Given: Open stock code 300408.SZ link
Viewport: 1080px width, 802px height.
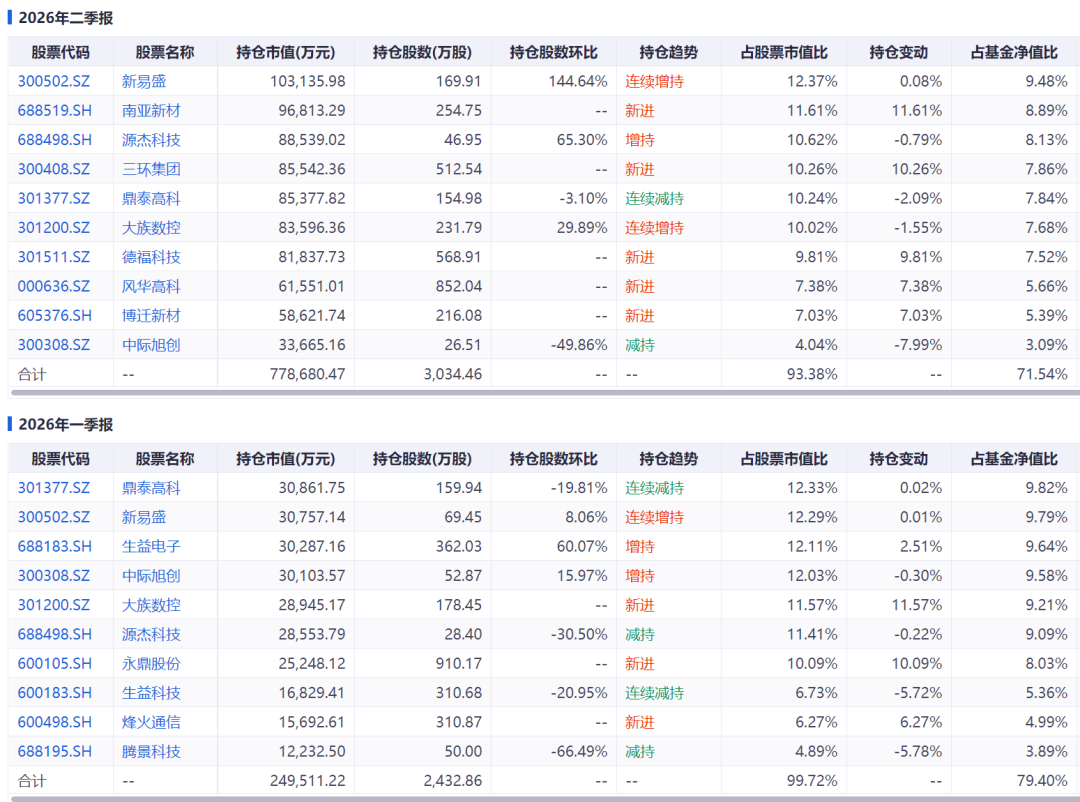Looking at the screenshot, I should click(54, 169).
